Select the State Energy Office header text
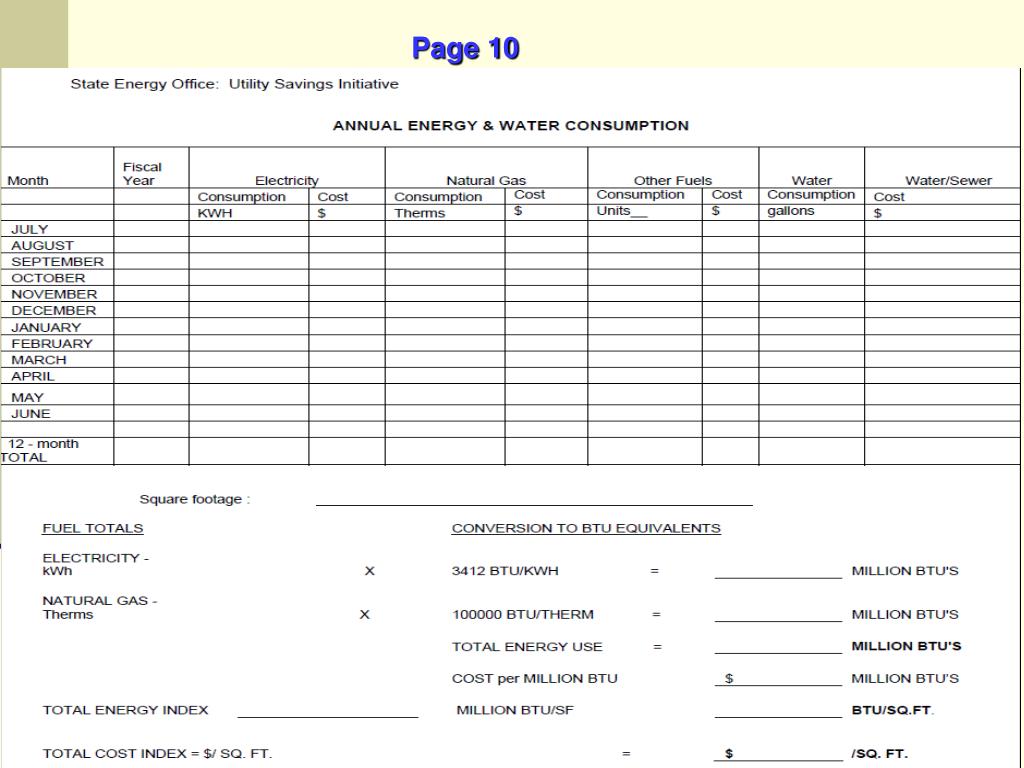 coord(234,84)
